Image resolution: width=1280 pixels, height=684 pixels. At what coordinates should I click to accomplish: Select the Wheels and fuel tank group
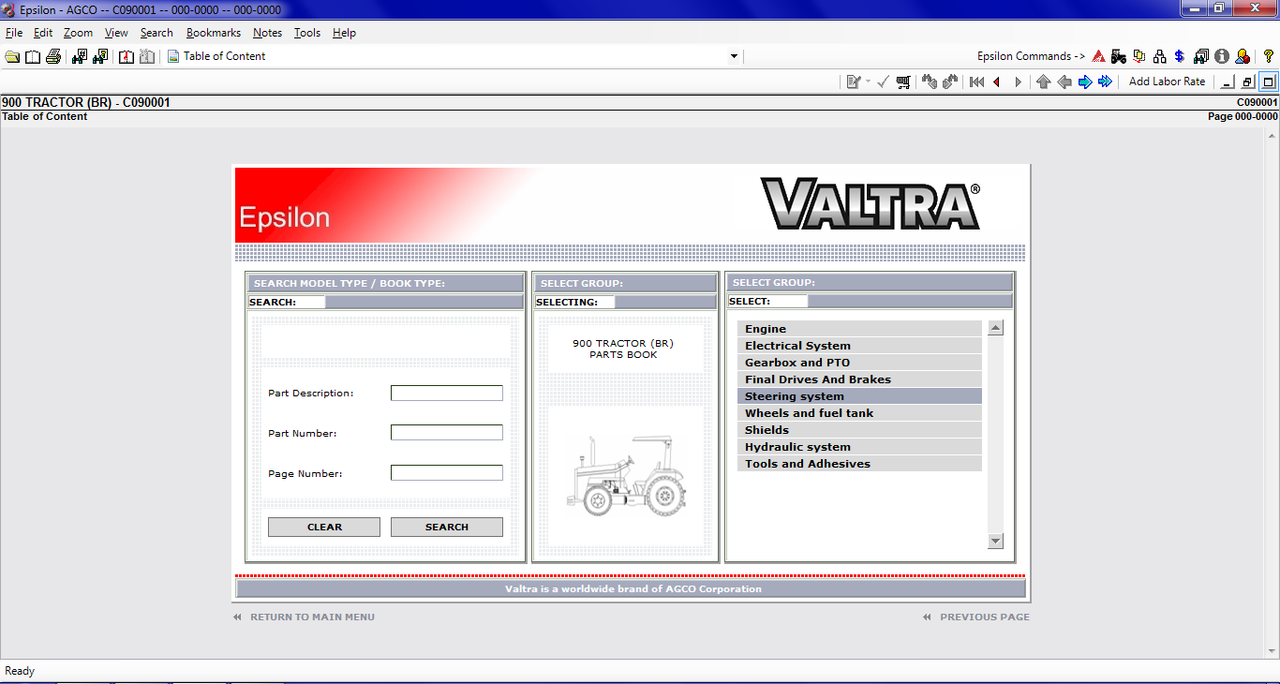(x=860, y=413)
